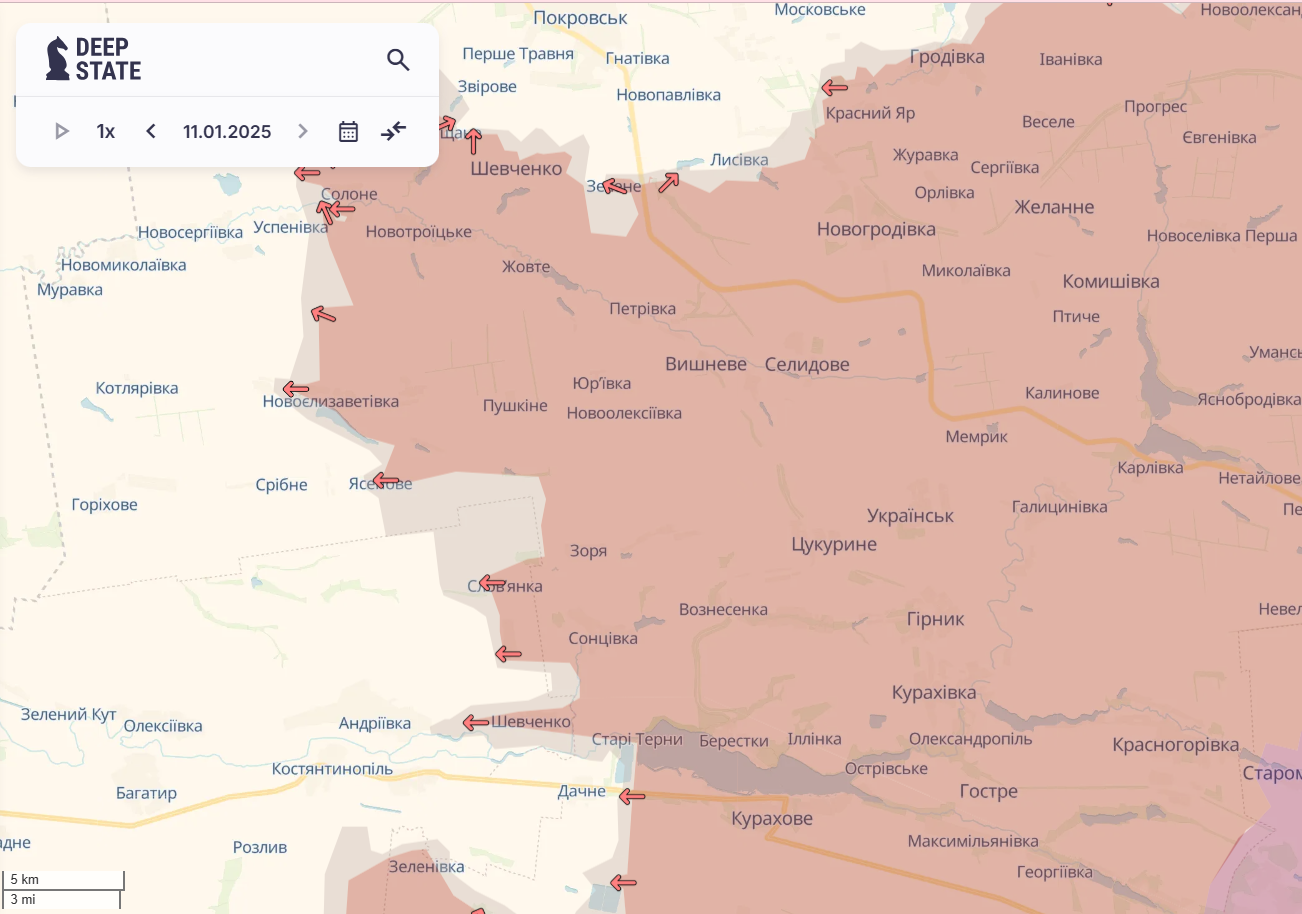Screen dimensions: 1302x914
Task: Click the Мемрик label
Action: [x=977, y=437]
